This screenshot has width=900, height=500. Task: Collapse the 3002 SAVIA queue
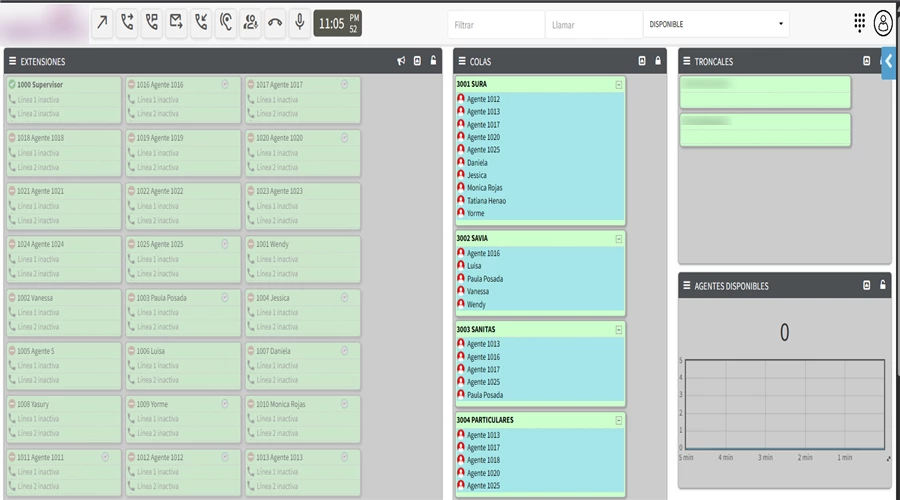tap(619, 239)
